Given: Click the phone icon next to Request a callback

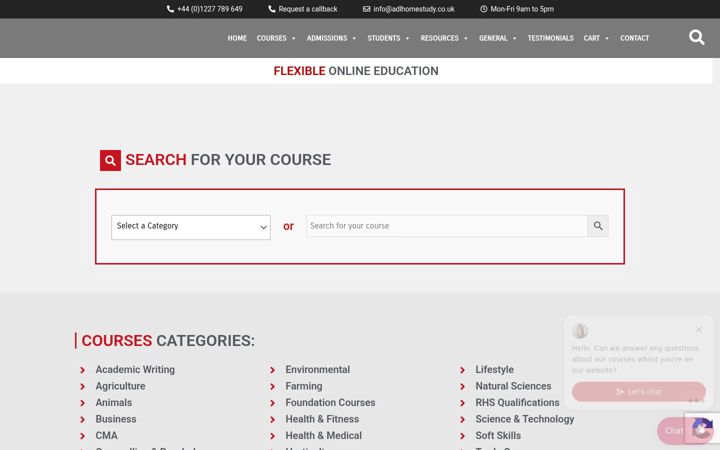Looking at the screenshot, I should click(271, 9).
